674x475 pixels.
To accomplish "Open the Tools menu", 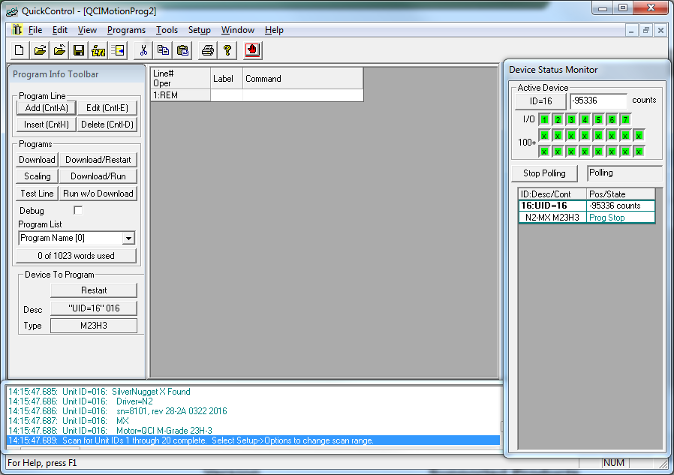I will 167,30.
